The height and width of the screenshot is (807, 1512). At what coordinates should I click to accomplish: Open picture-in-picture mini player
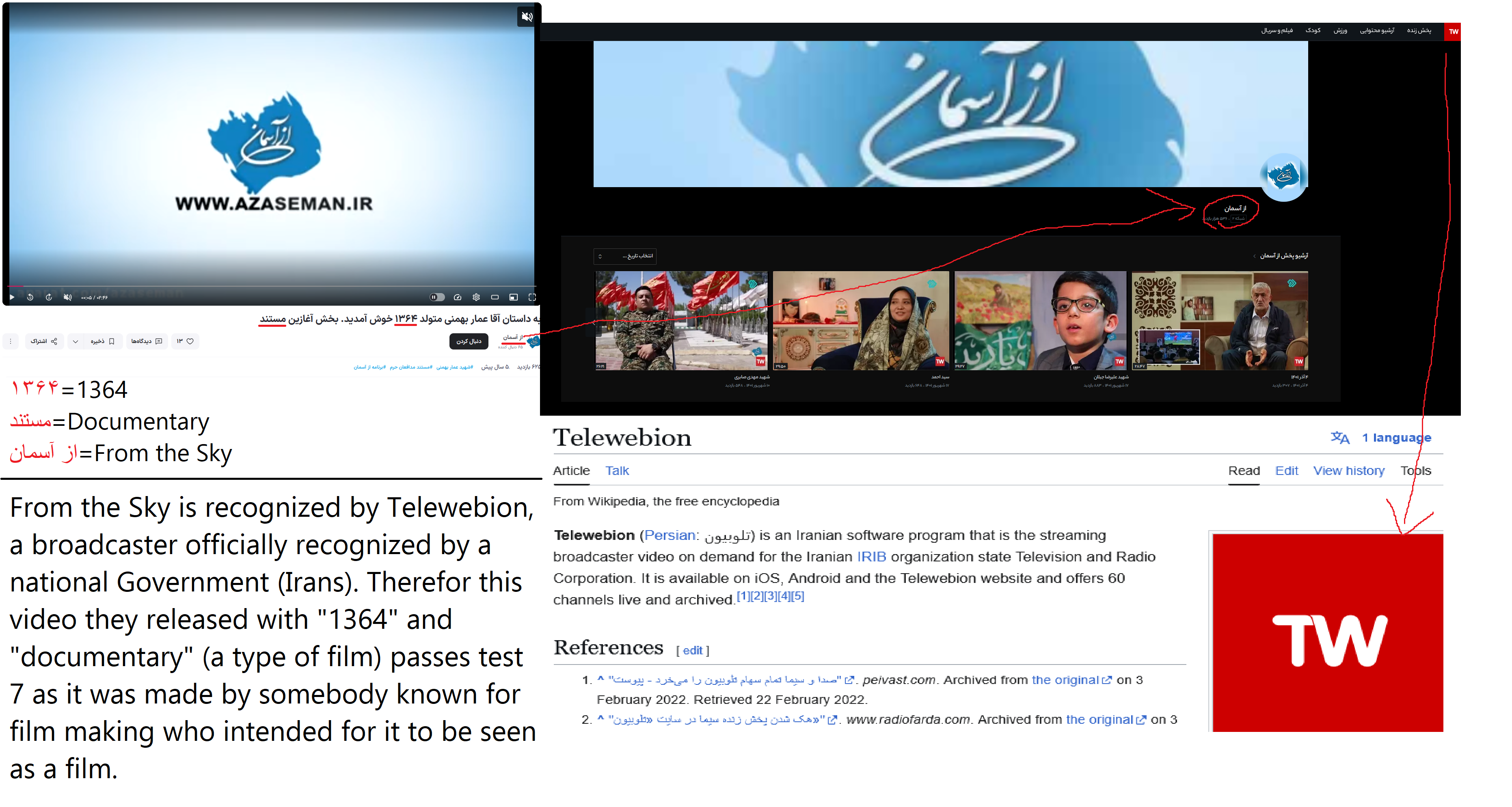point(514,297)
